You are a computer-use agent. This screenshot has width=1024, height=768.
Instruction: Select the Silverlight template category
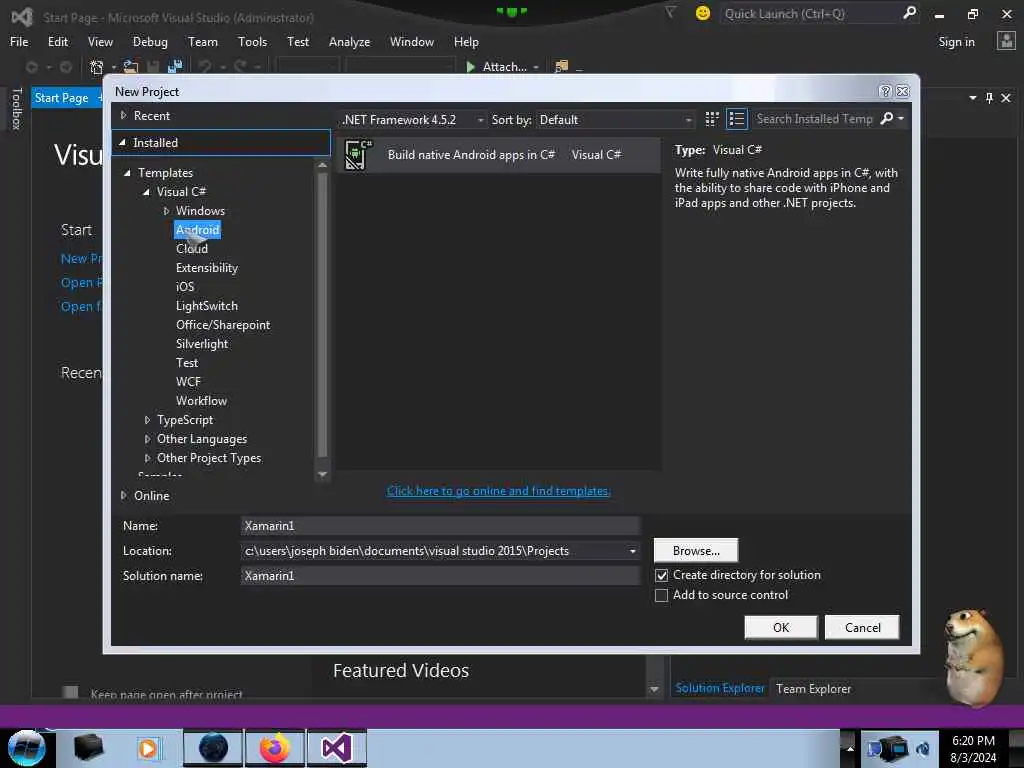point(202,344)
